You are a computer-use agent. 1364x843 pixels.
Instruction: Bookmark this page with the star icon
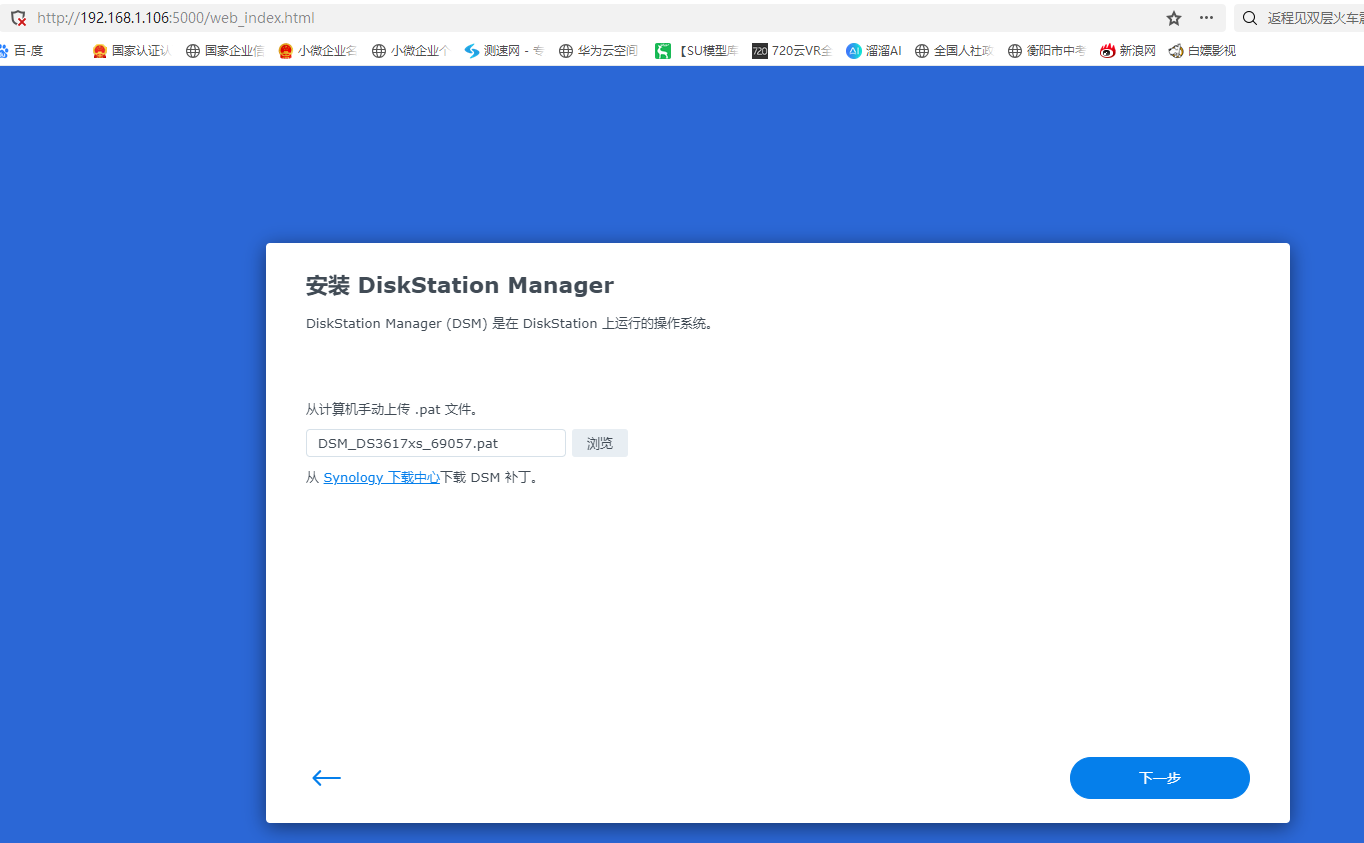1174,18
